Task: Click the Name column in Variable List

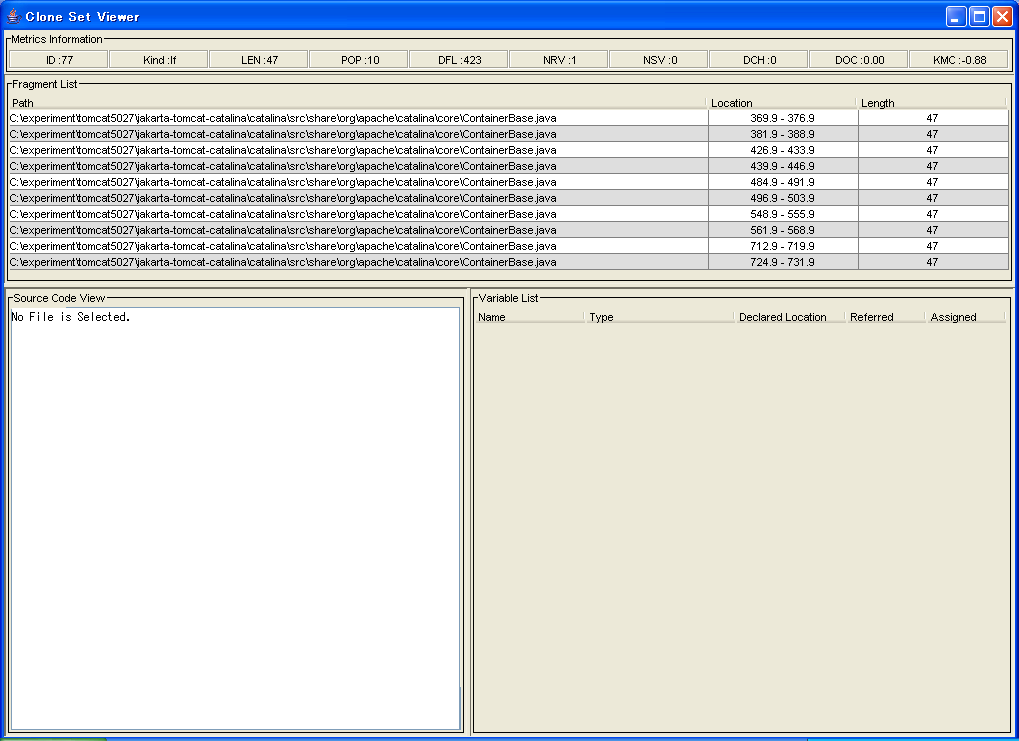Action: pos(529,317)
